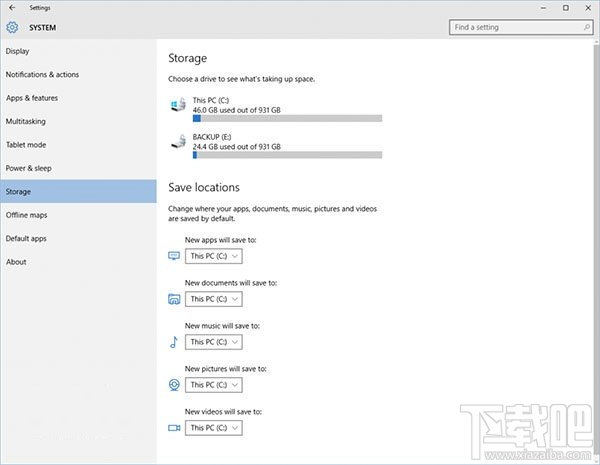This screenshot has height=465, width=600.
Task: Click the vertical scrollbar on right edge
Action: pos(597,249)
